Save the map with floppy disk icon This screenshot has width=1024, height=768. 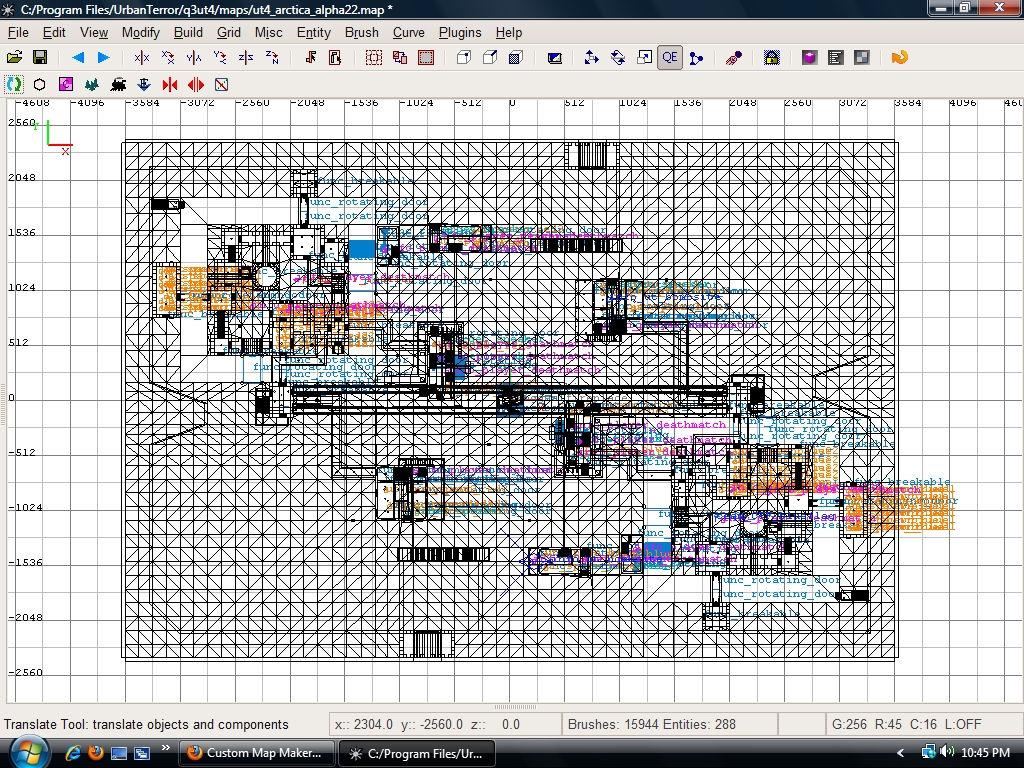coord(40,58)
